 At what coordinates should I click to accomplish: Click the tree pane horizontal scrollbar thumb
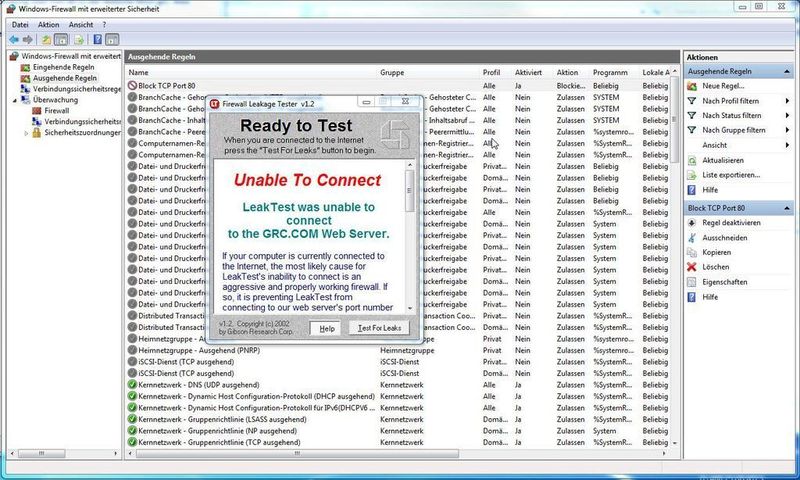42,453
